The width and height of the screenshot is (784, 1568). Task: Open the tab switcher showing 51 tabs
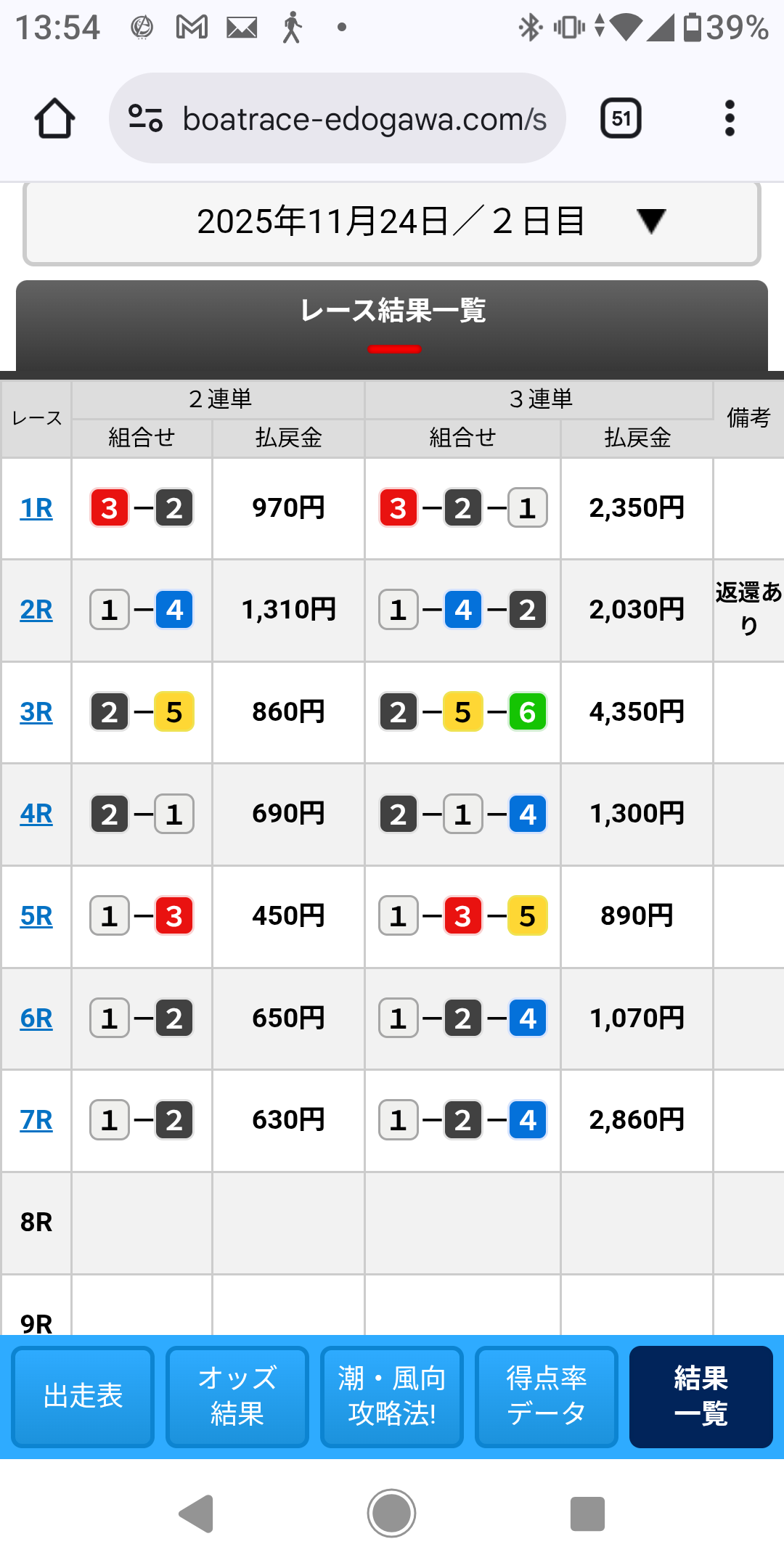(621, 118)
